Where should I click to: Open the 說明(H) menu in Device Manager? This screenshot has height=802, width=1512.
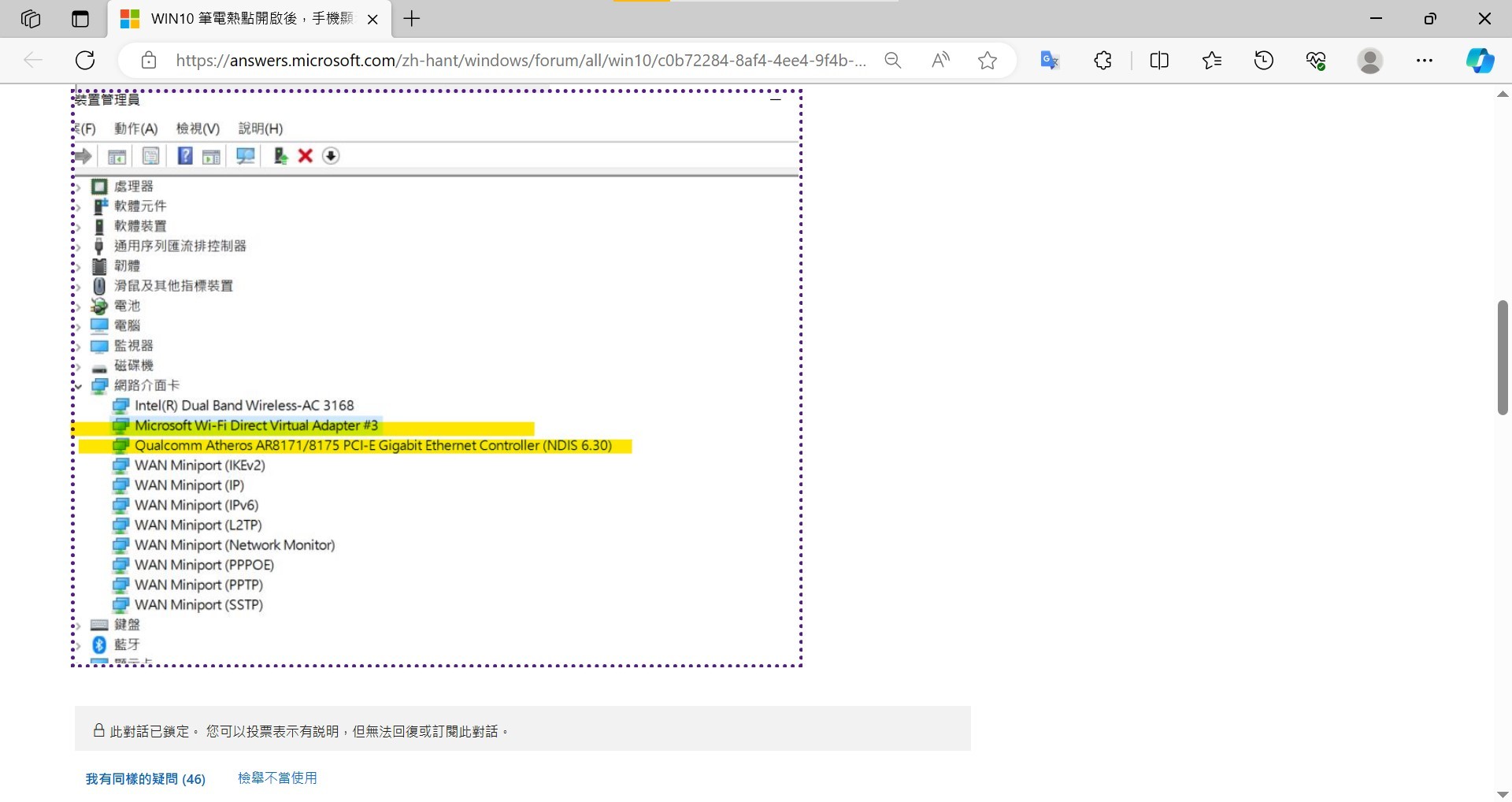[261, 128]
